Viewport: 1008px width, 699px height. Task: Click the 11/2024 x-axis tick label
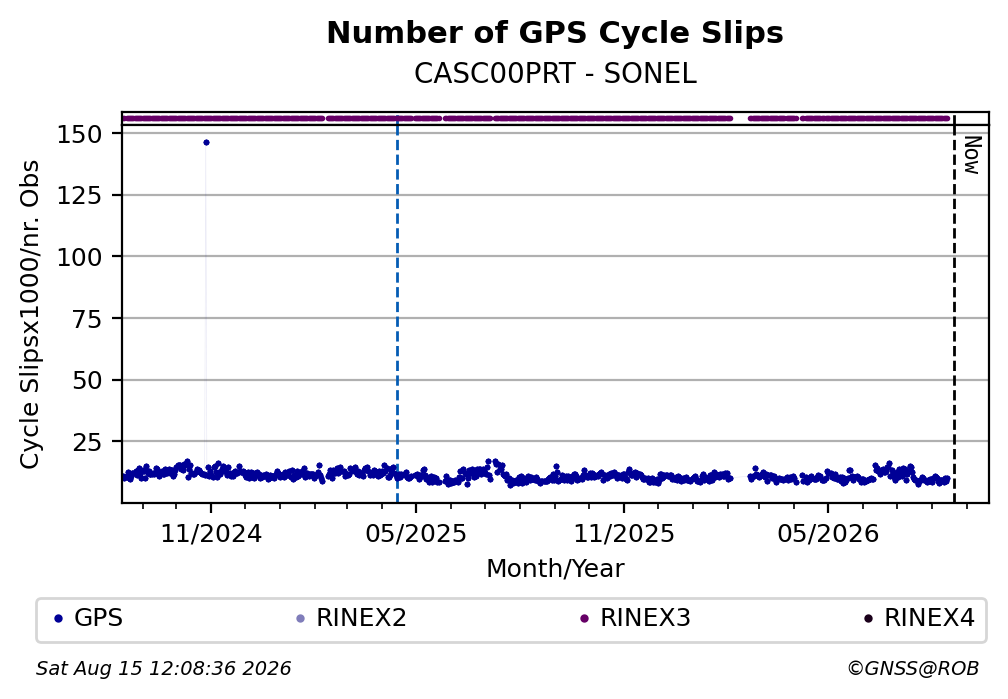[211, 534]
